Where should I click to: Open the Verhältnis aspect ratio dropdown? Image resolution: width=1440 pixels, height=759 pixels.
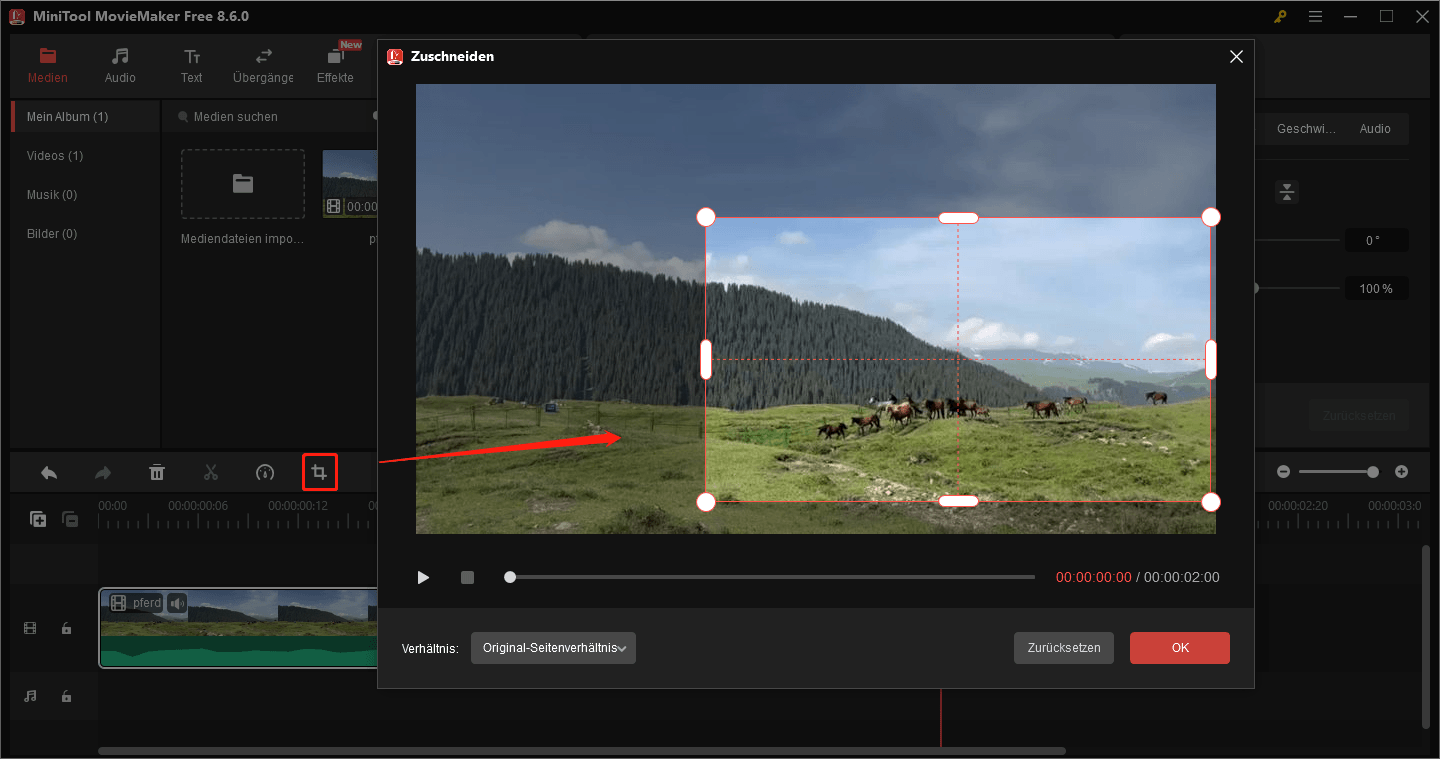click(553, 648)
